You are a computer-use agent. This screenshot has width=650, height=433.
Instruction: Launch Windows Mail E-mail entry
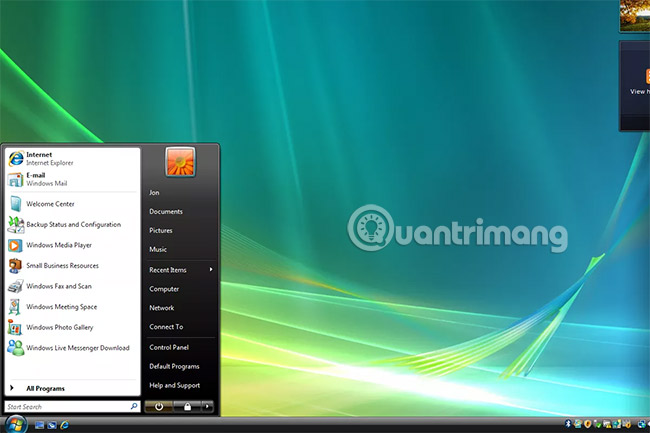pyautogui.click(x=72, y=179)
